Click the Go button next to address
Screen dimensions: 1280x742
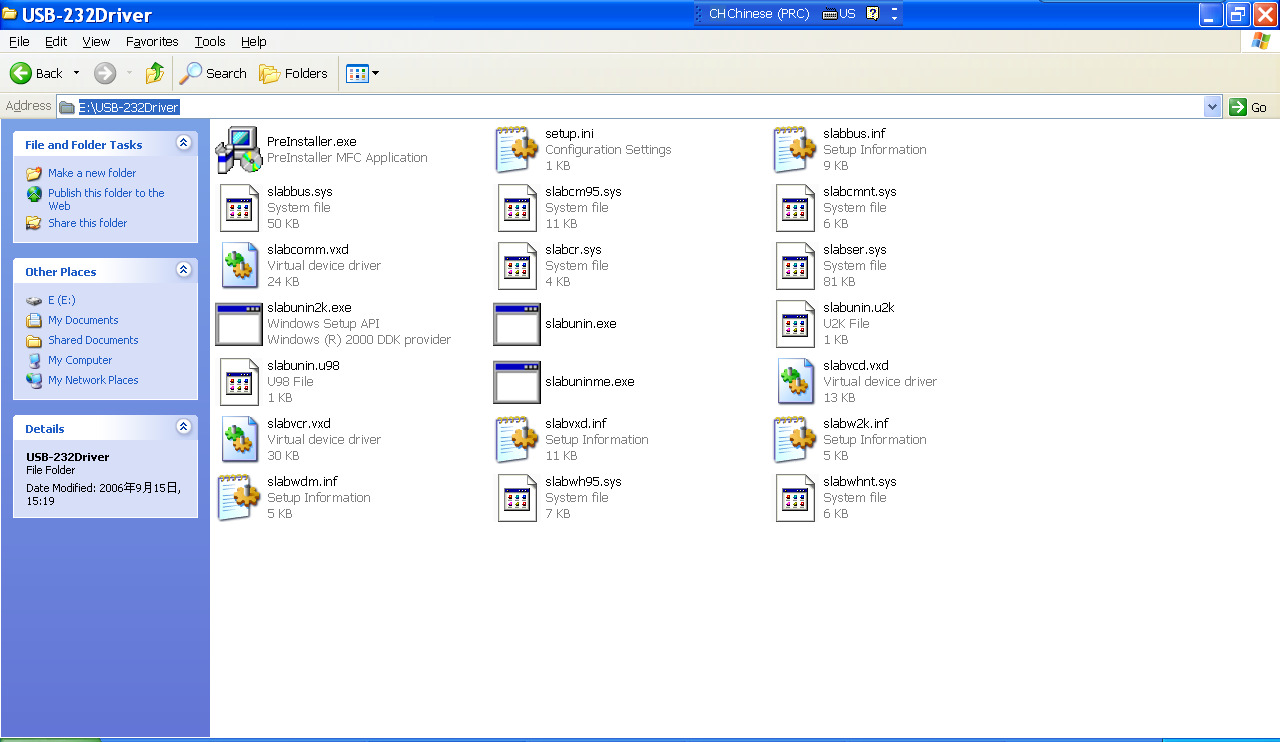(1249, 107)
